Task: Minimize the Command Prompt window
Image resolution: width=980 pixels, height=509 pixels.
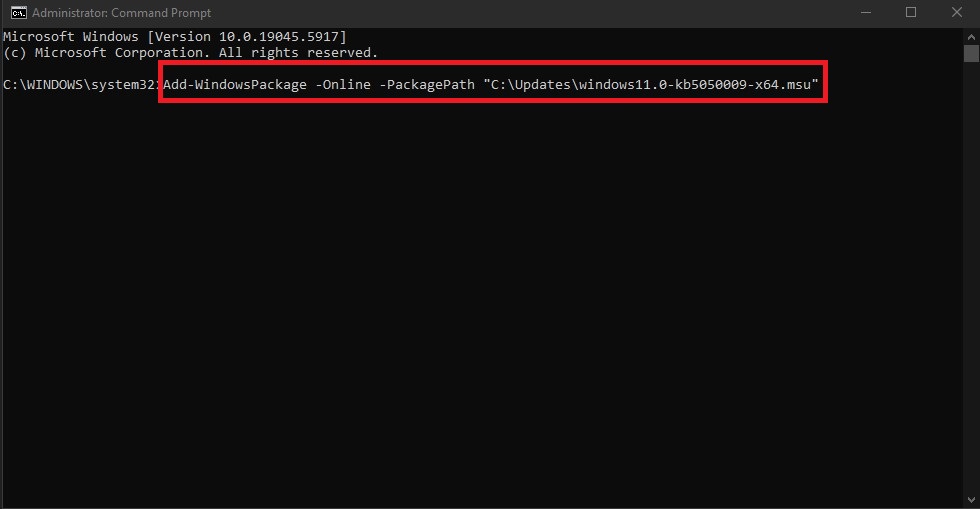Action: 864,13
